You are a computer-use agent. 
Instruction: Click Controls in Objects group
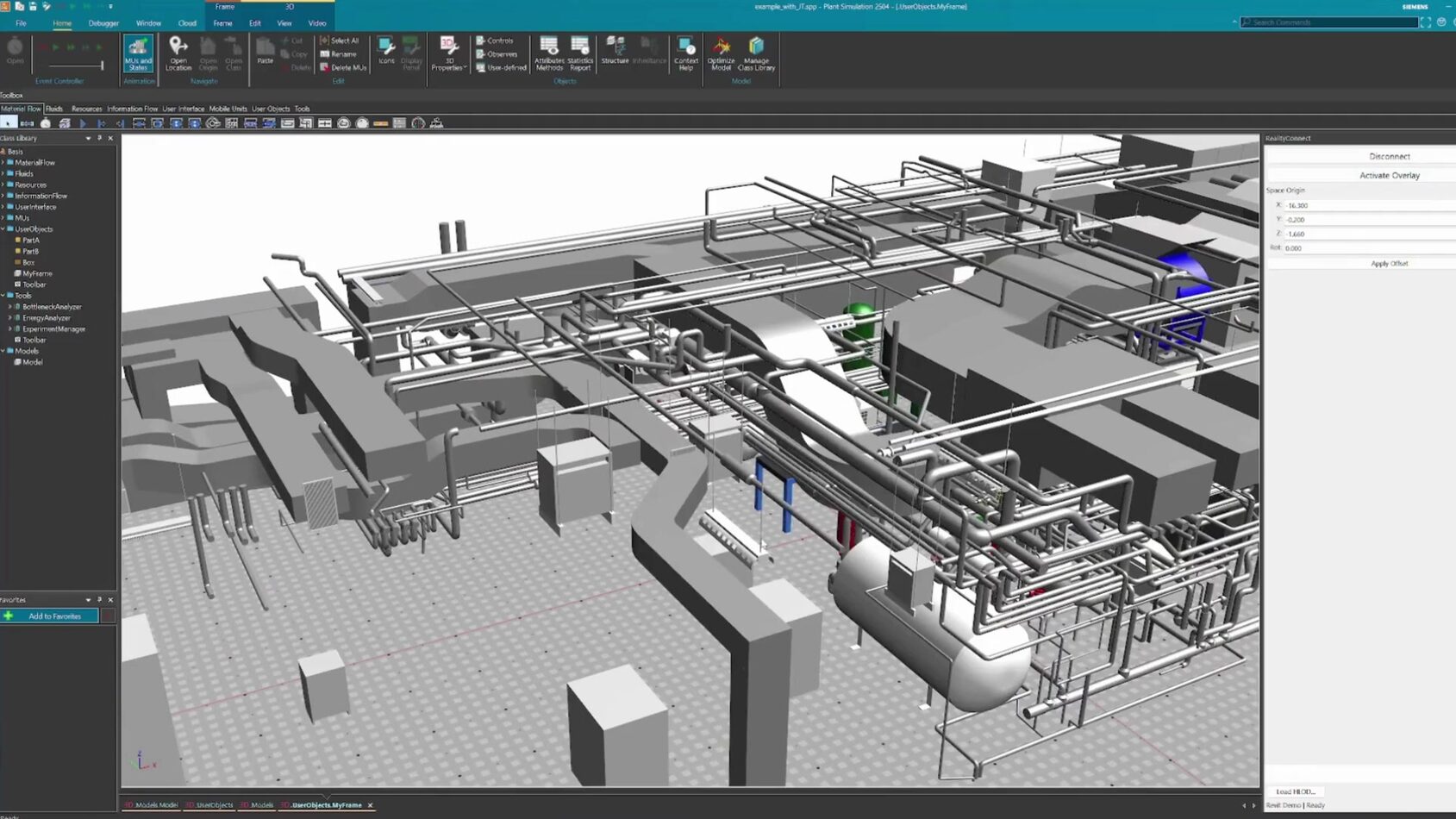click(x=495, y=41)
